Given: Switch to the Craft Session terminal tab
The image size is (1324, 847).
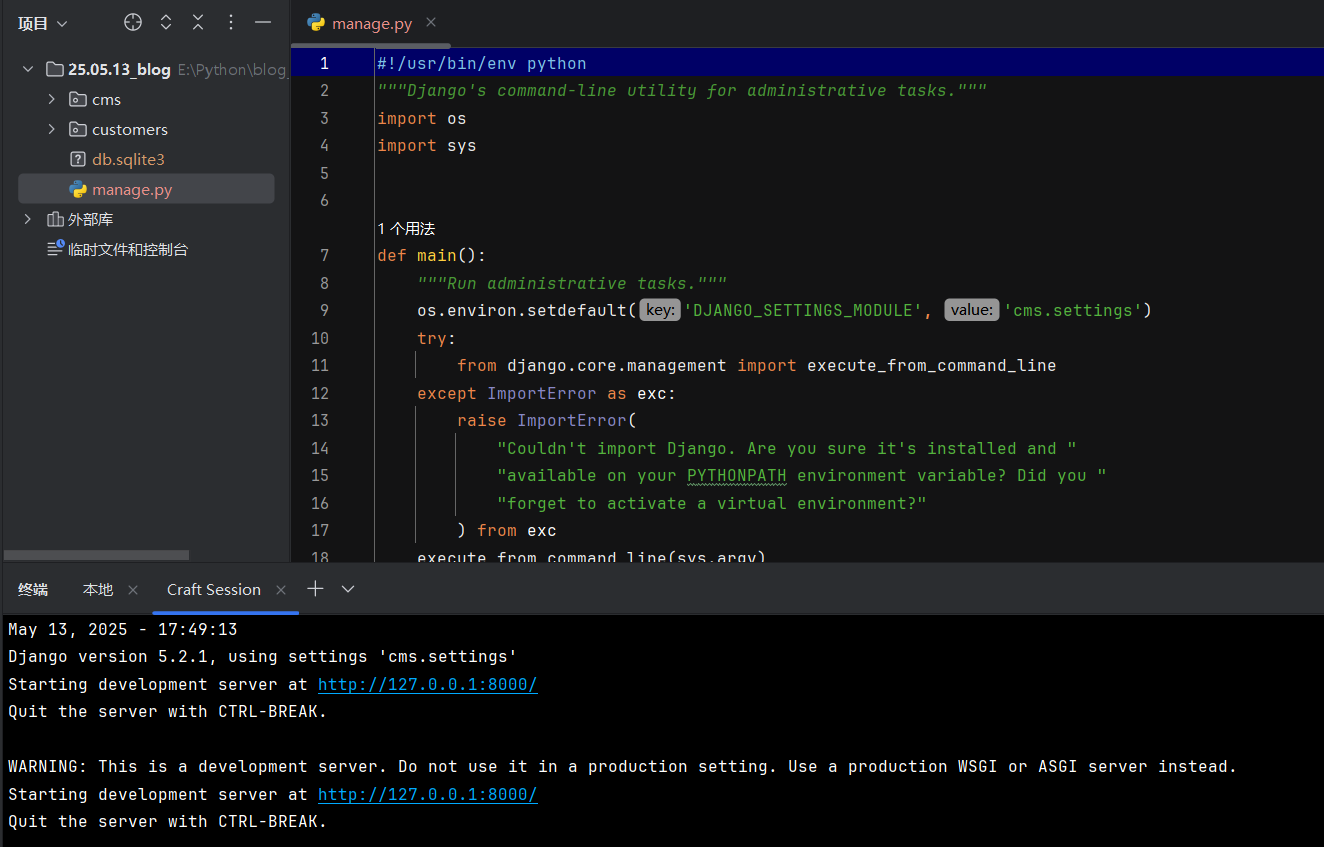Looking at the screenshot, I should (x=214, y=590).
